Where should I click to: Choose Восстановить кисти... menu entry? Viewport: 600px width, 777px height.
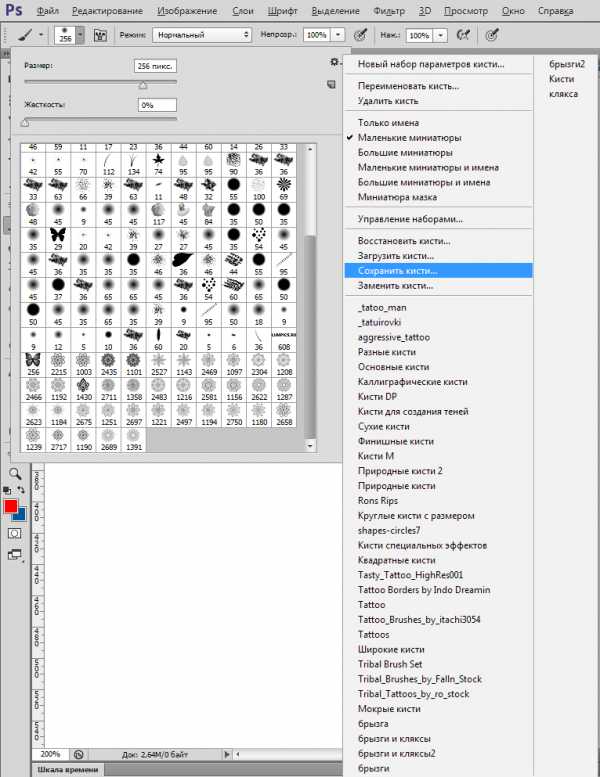click(x=438, y=241)
